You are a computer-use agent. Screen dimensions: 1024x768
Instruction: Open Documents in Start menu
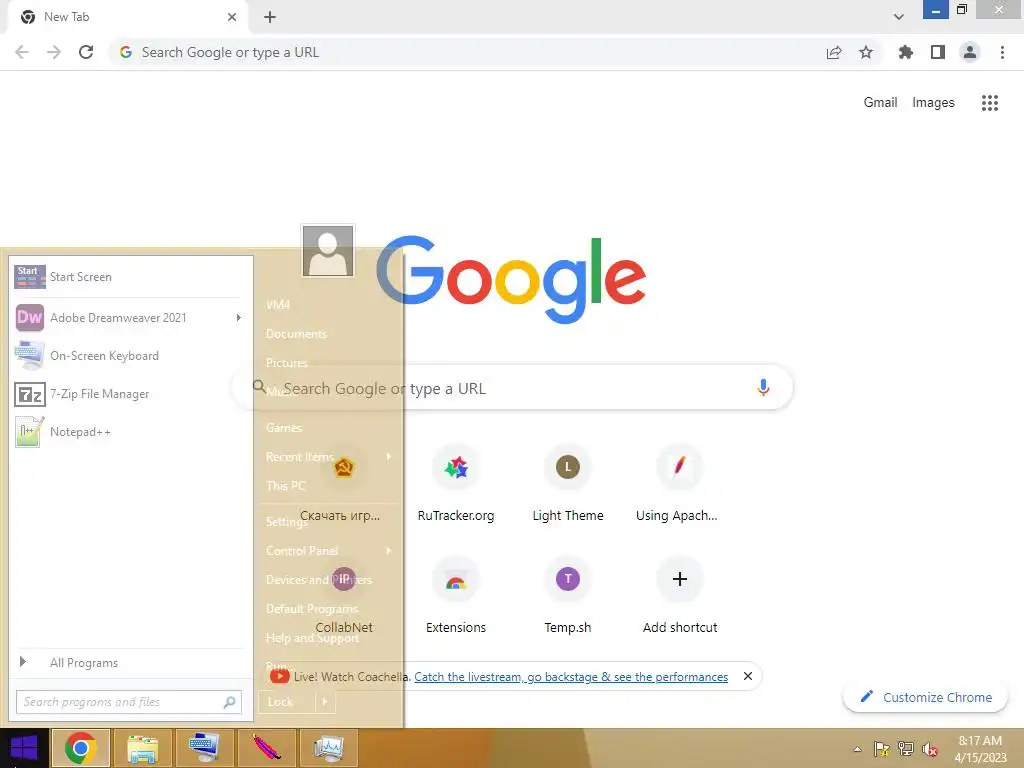tap(296, 334)
